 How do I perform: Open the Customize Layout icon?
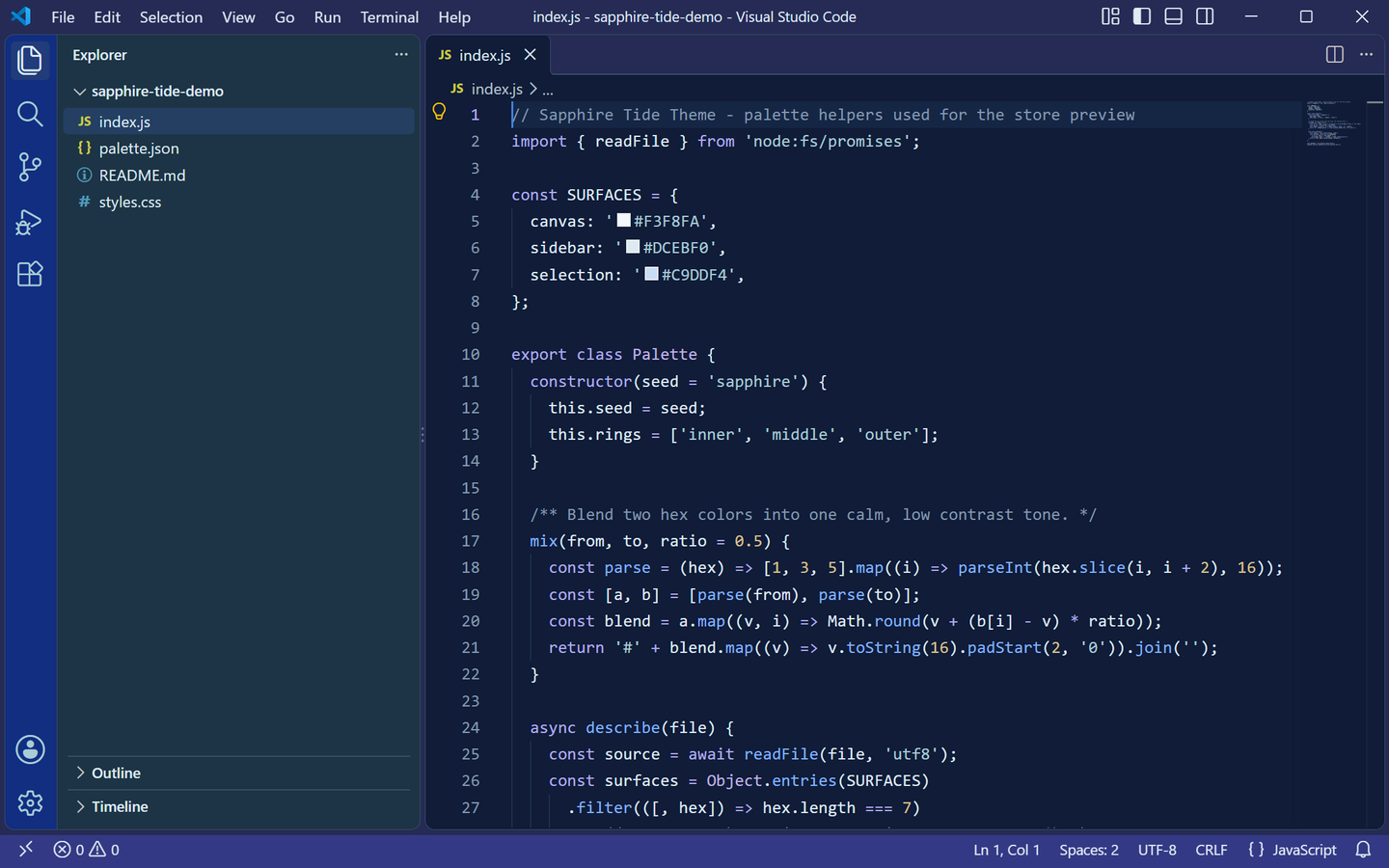tap(1110, 16)
